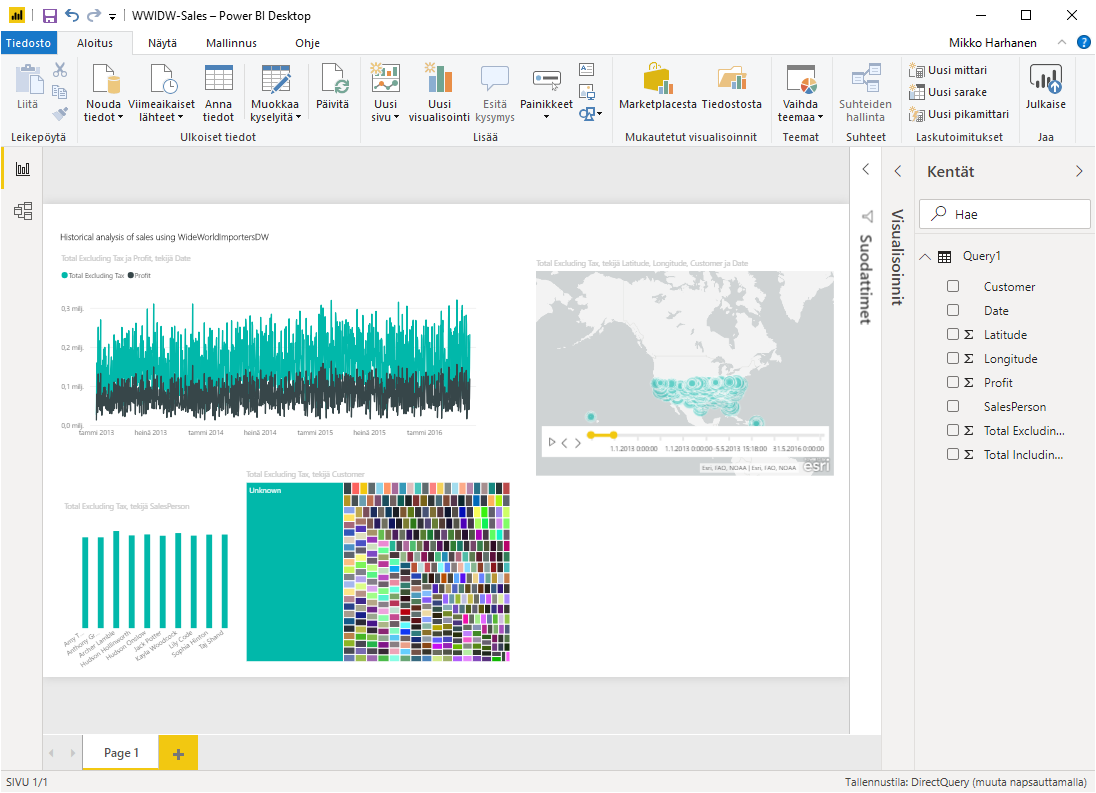Click Uusi sarake button
The image size is (1096, 793).
click(x=949, y=92)
